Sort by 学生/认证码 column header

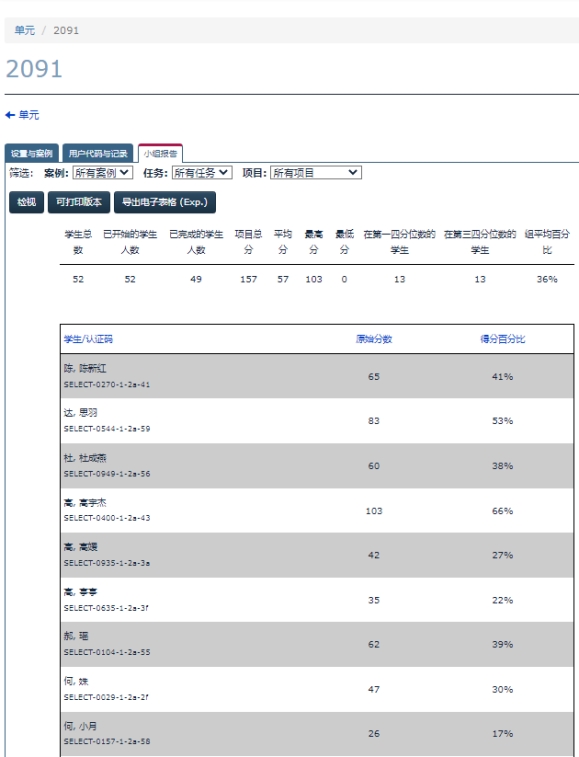88,339
